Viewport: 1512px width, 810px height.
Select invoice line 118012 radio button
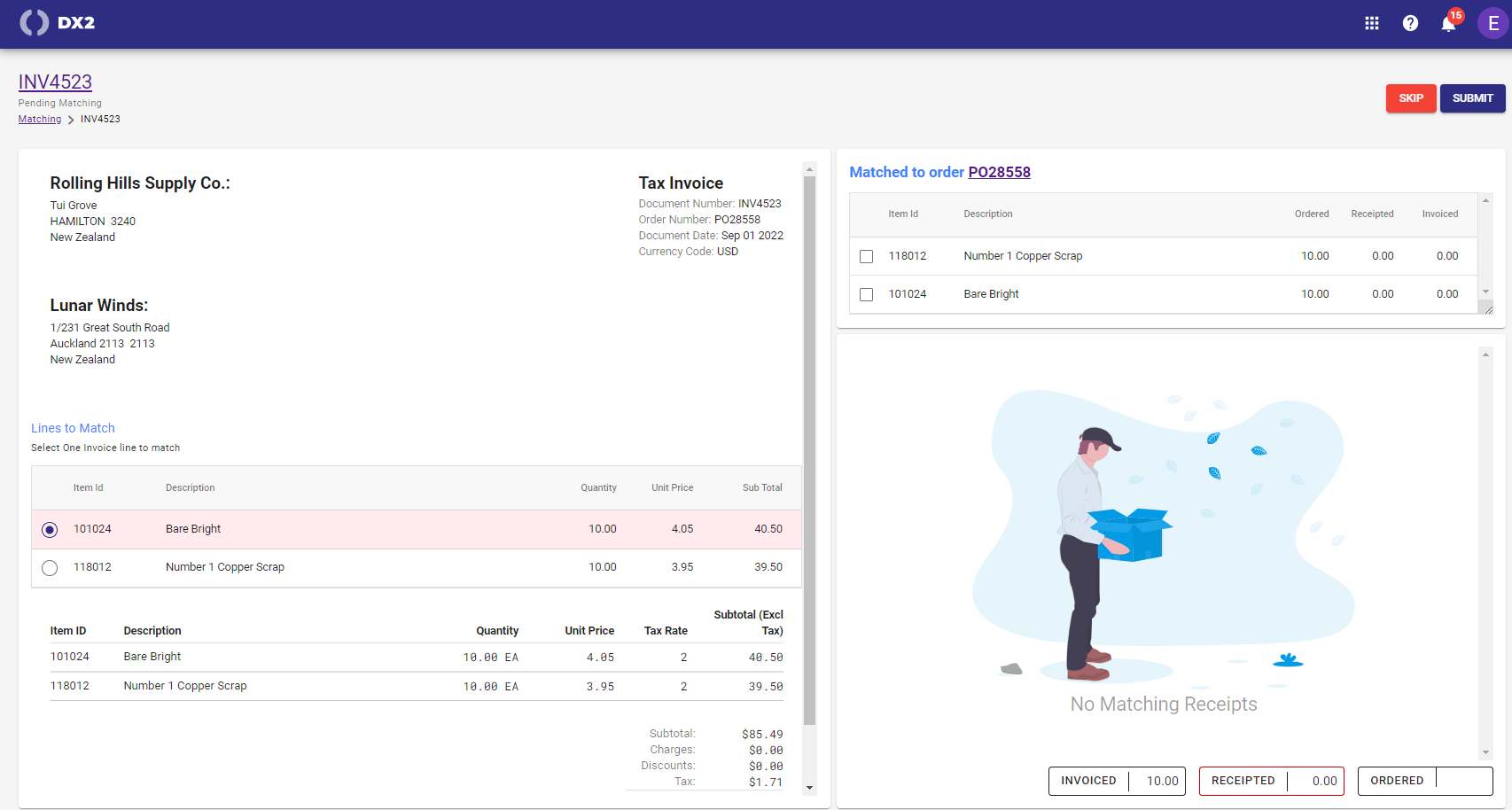(x=50, y=568)
